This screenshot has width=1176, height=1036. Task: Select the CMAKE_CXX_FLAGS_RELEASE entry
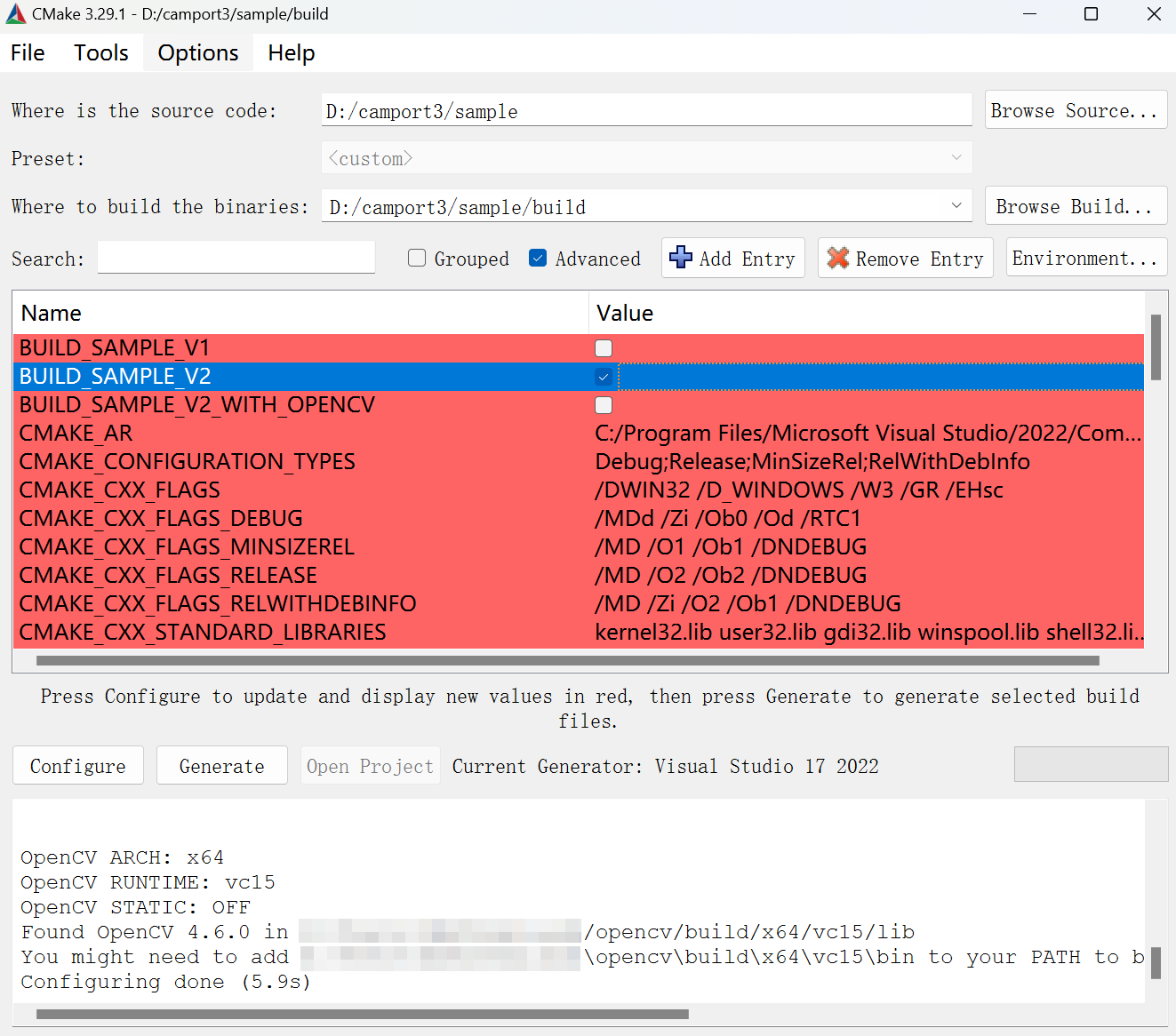pyautogui.click(x=168, y=576)
